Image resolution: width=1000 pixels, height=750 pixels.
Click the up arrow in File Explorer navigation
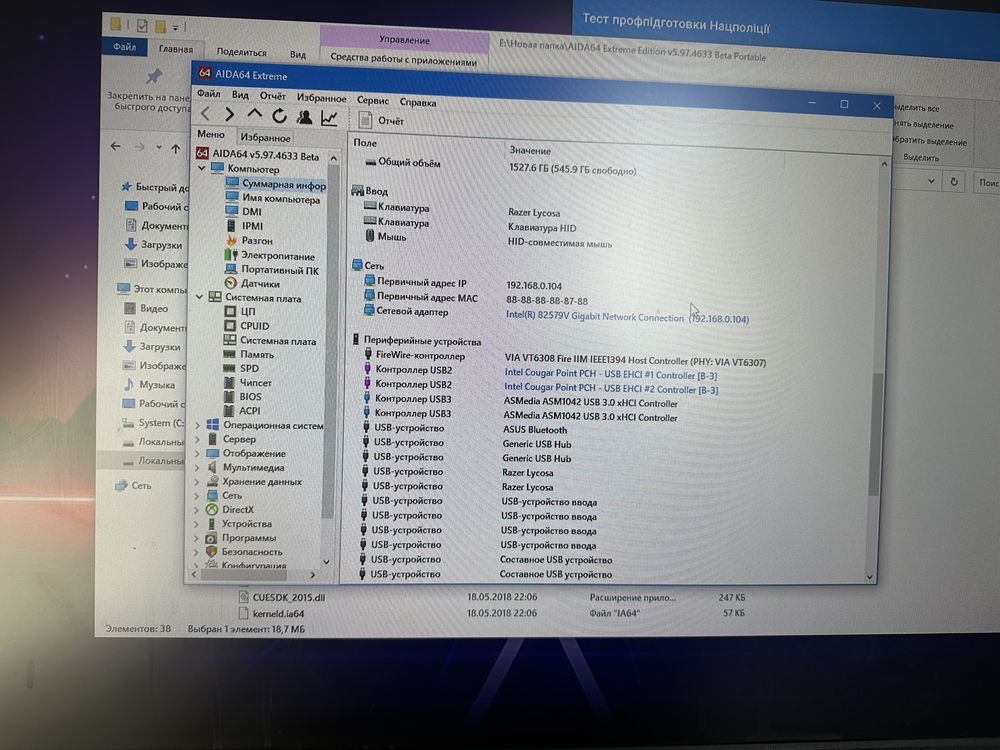(175, 149)
